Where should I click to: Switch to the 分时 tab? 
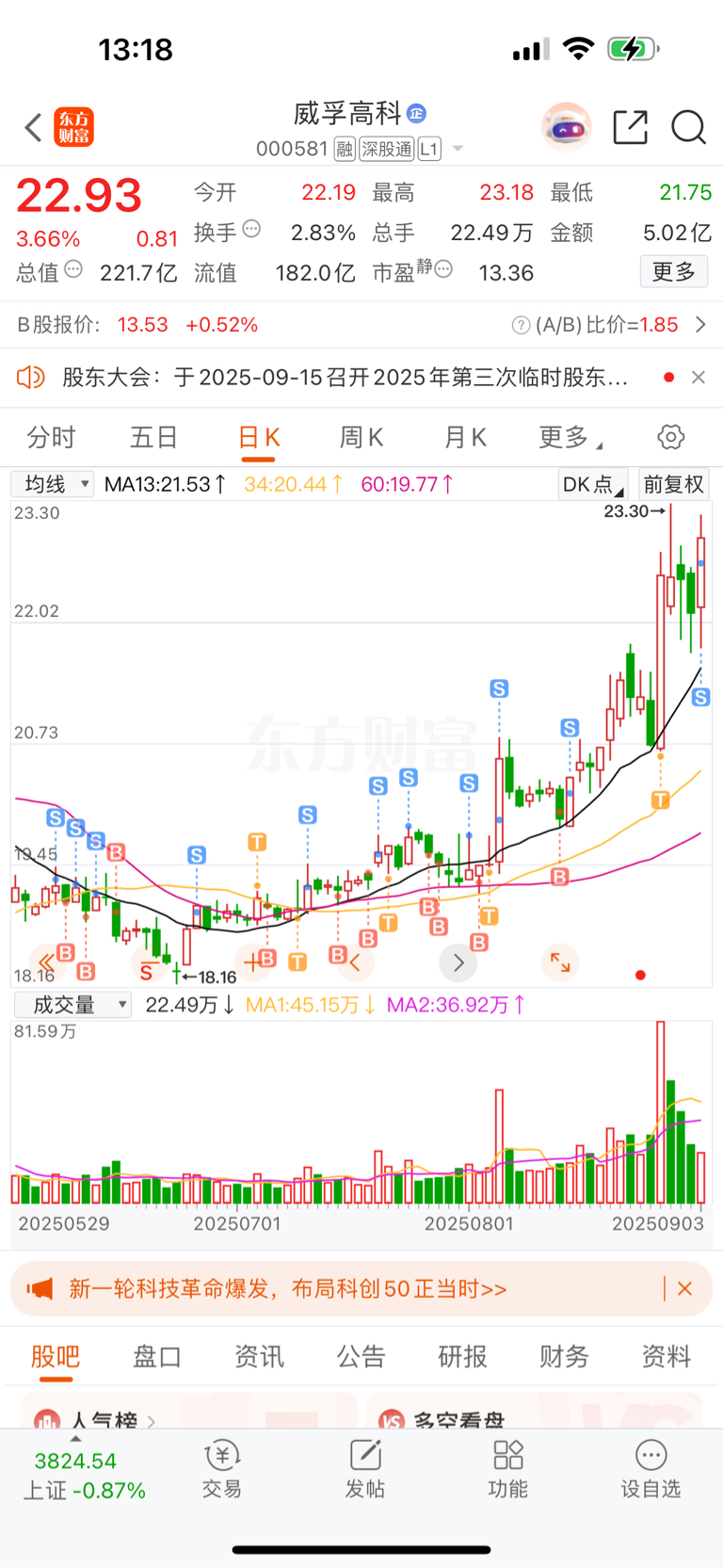pyautogui.click(x=51, y=437)
